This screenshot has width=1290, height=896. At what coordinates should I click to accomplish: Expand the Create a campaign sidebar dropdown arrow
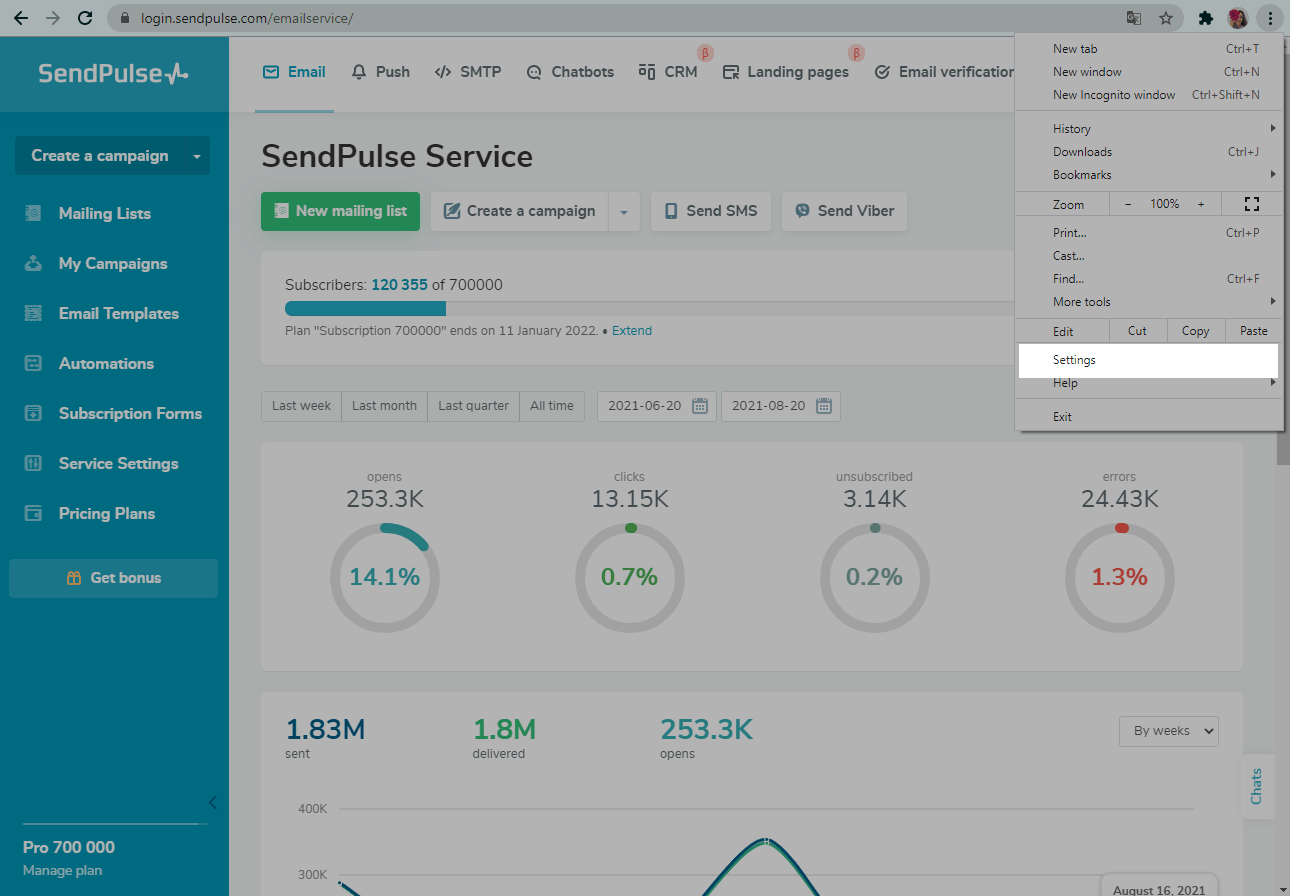point(197,156)
